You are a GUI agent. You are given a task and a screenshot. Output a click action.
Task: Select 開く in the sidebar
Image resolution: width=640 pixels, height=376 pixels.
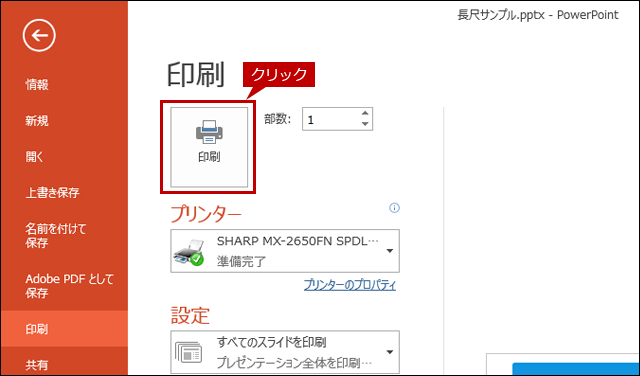34,157
